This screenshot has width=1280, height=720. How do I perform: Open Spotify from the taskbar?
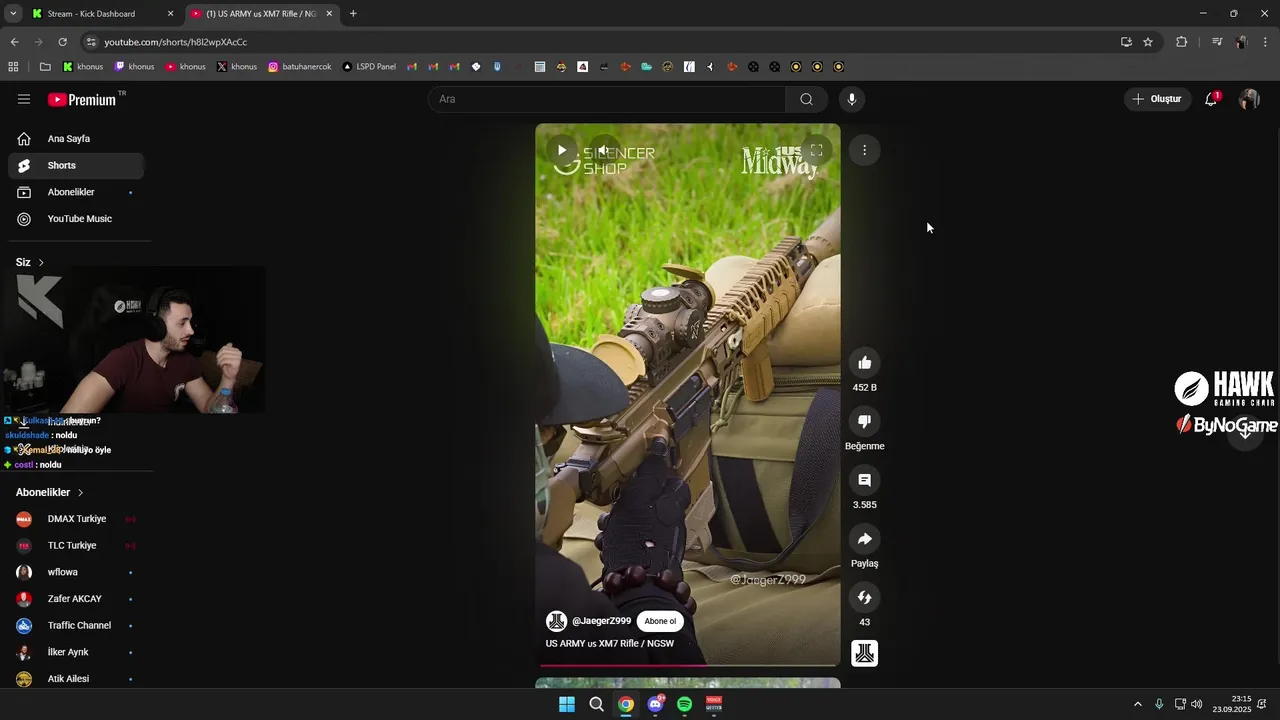(x=684, y=704)
